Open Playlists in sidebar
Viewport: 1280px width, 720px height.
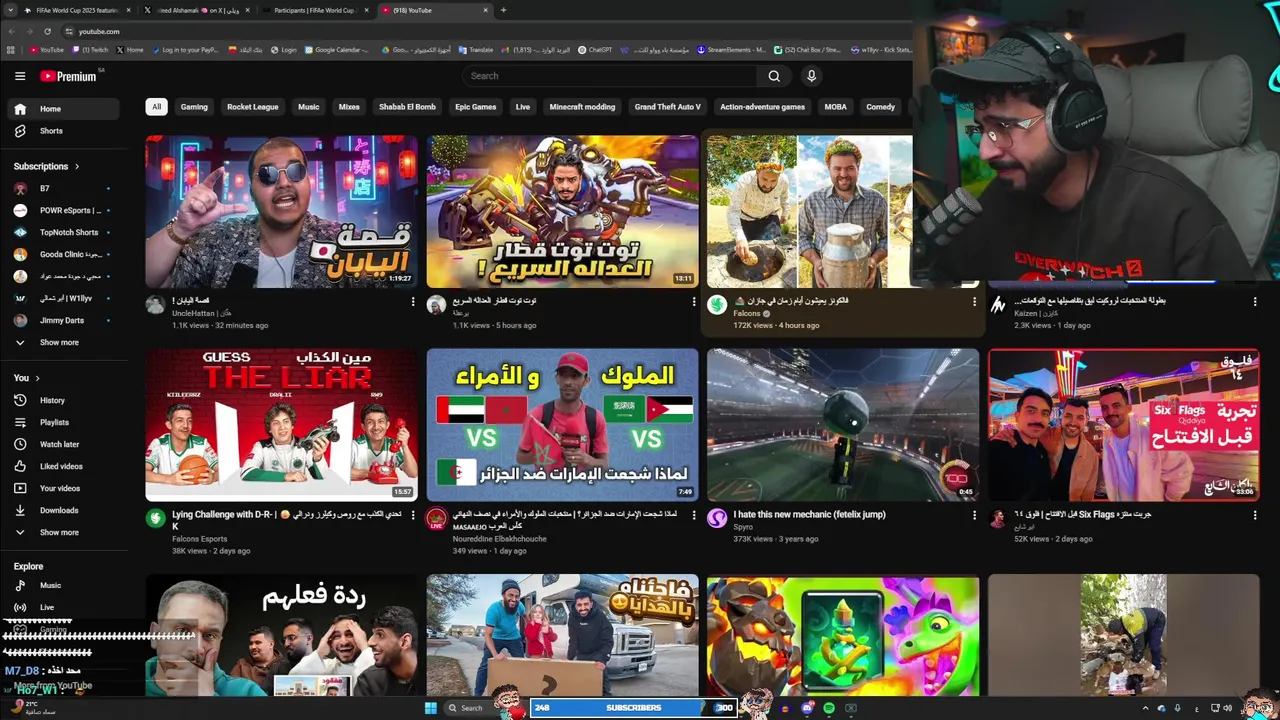(x=63, y=422)
